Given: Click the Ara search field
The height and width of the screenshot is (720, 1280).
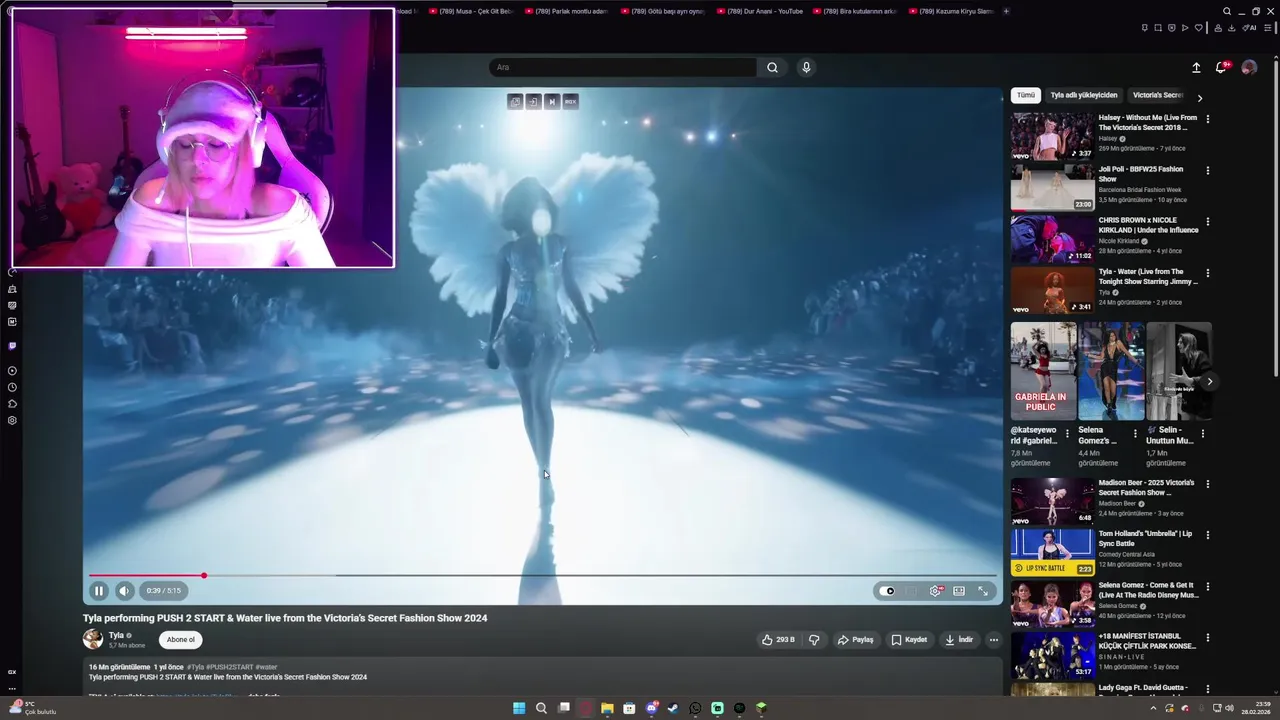Looking at the screenshot, I should pyautogui.click(x=622, y=67).
